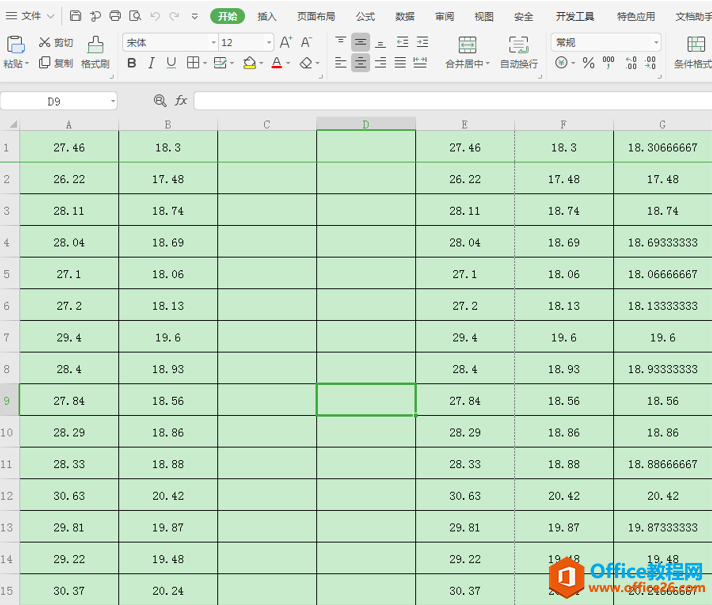Screen dimensions: 712x605
Task: Switch to 审阅 Review tab
Action: click(x=445, y=17)
